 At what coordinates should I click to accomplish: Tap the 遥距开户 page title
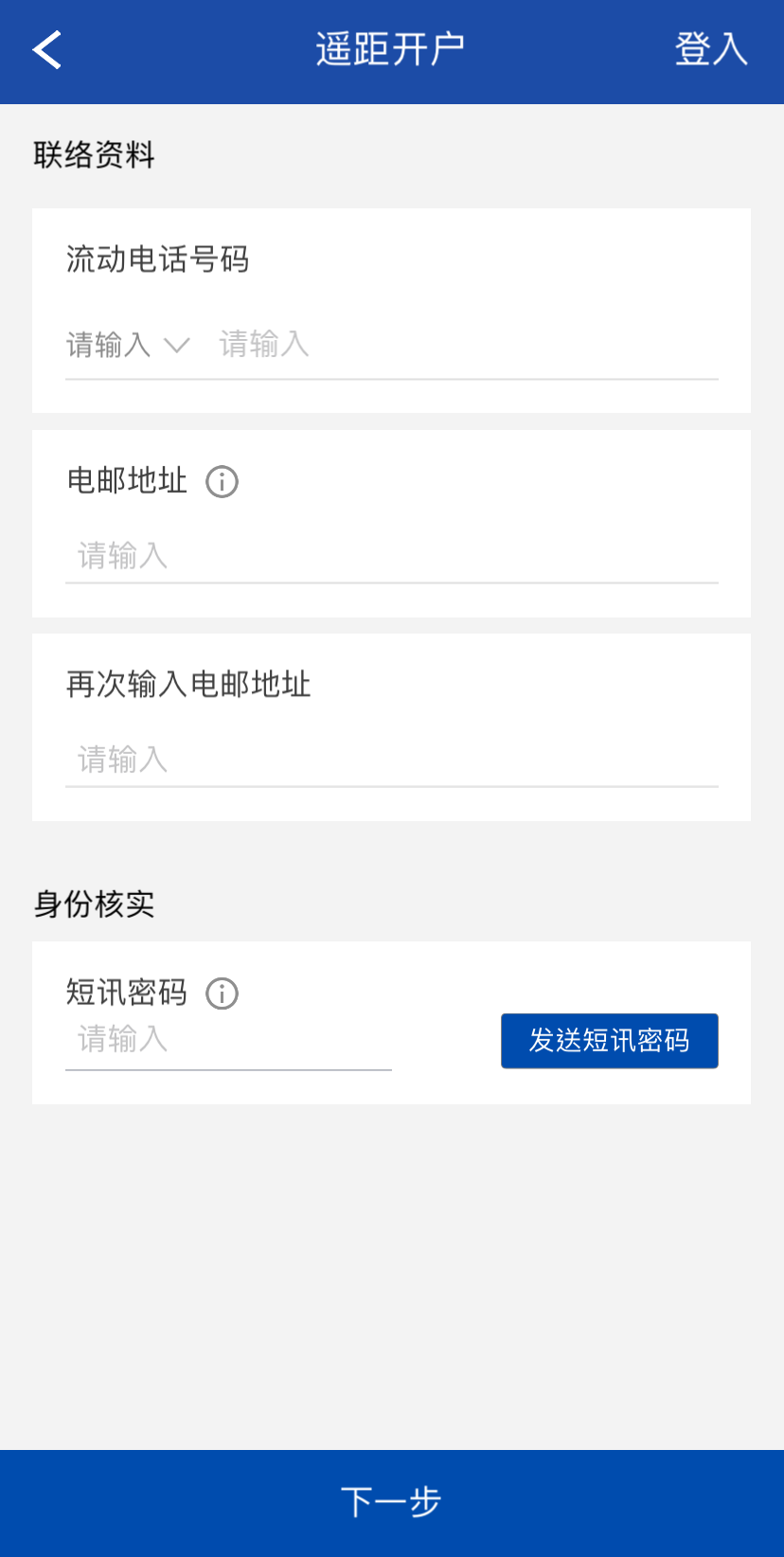[390, 49]
